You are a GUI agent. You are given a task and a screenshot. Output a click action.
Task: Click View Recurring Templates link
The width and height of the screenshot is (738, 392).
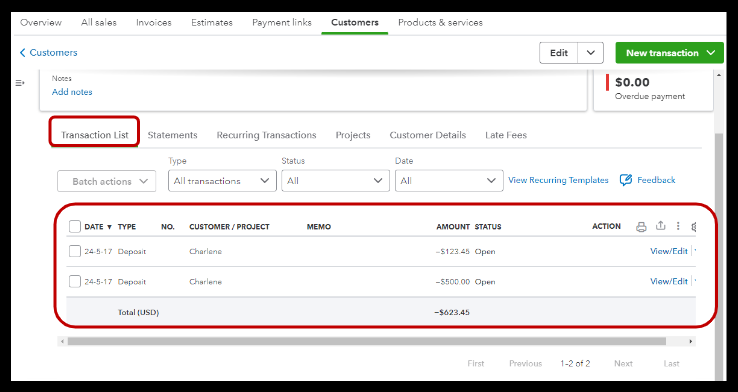click(558, 180)
